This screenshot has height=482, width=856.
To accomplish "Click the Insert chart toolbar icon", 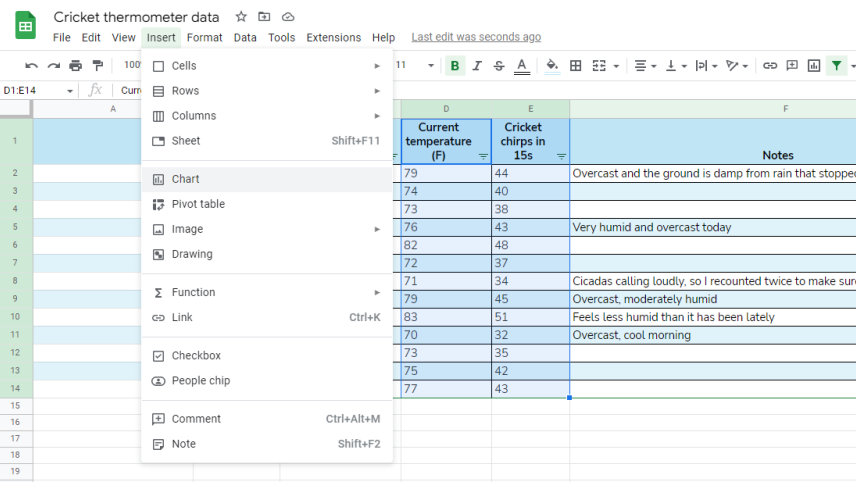I will pos(814,66).
